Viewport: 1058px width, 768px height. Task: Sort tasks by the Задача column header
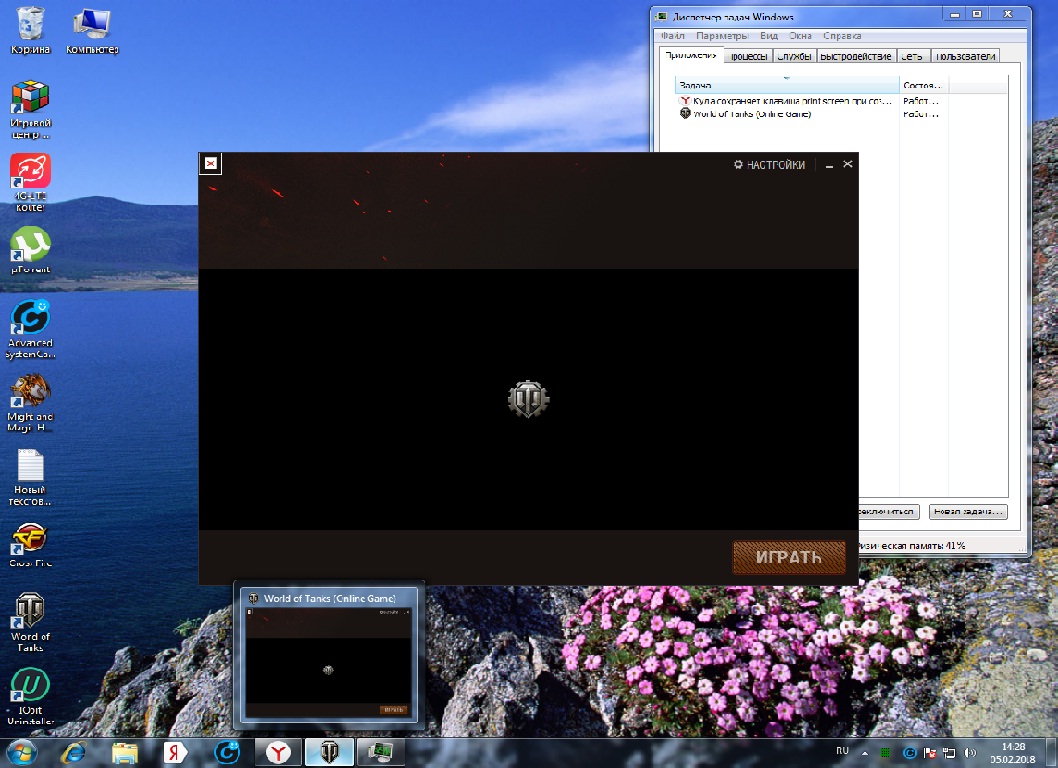tap(787, 86)
